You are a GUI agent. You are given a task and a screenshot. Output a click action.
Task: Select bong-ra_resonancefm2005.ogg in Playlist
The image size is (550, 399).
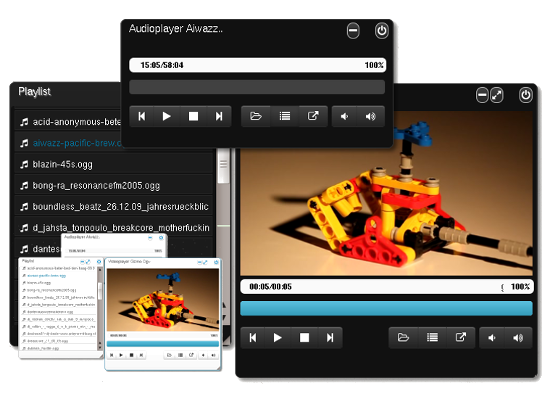(x=114, y=185)
